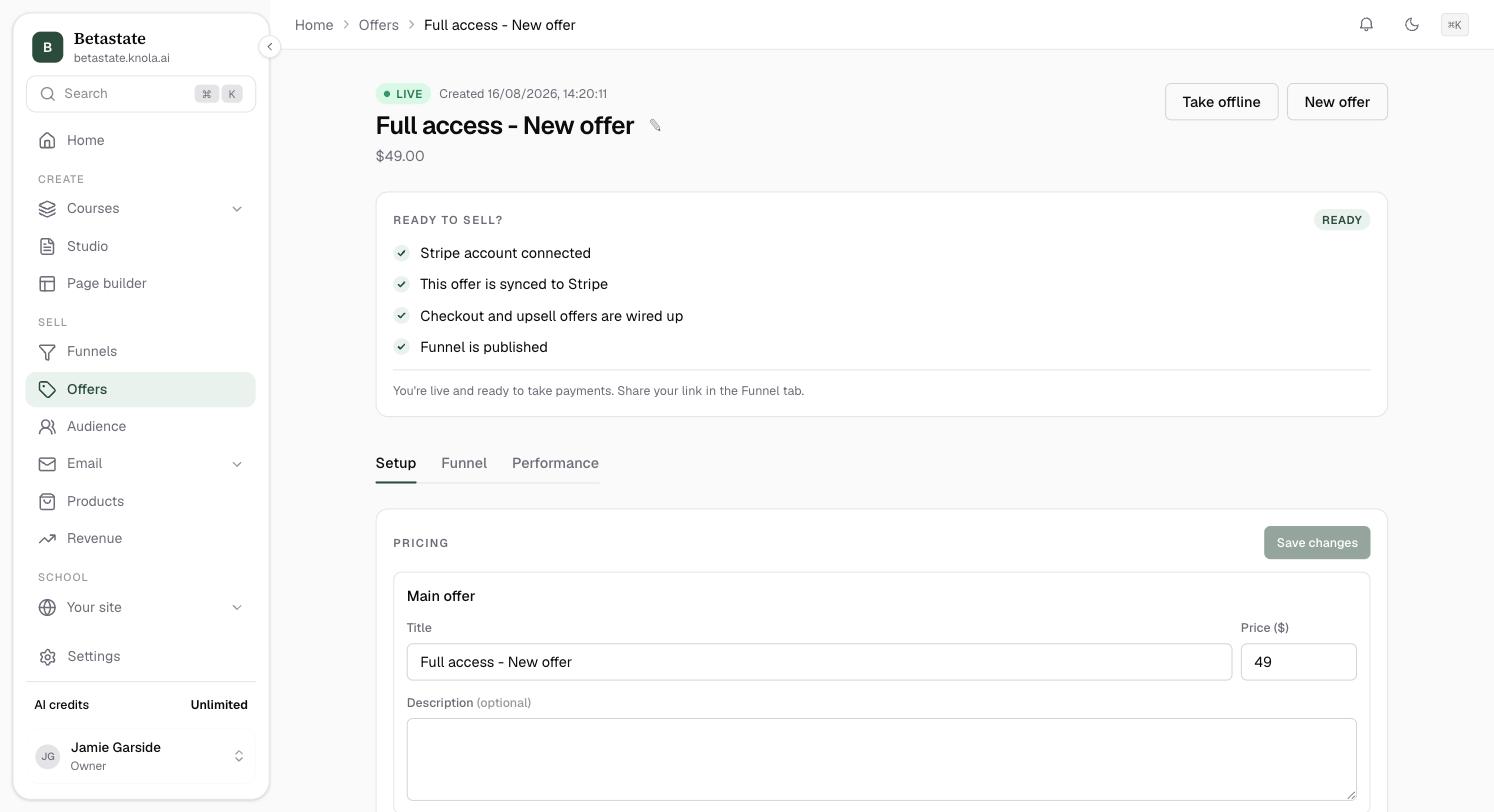This screenshot has width=1494, height=812.
Task: Edit offer title with pencil icon
Action: (655, 125)
